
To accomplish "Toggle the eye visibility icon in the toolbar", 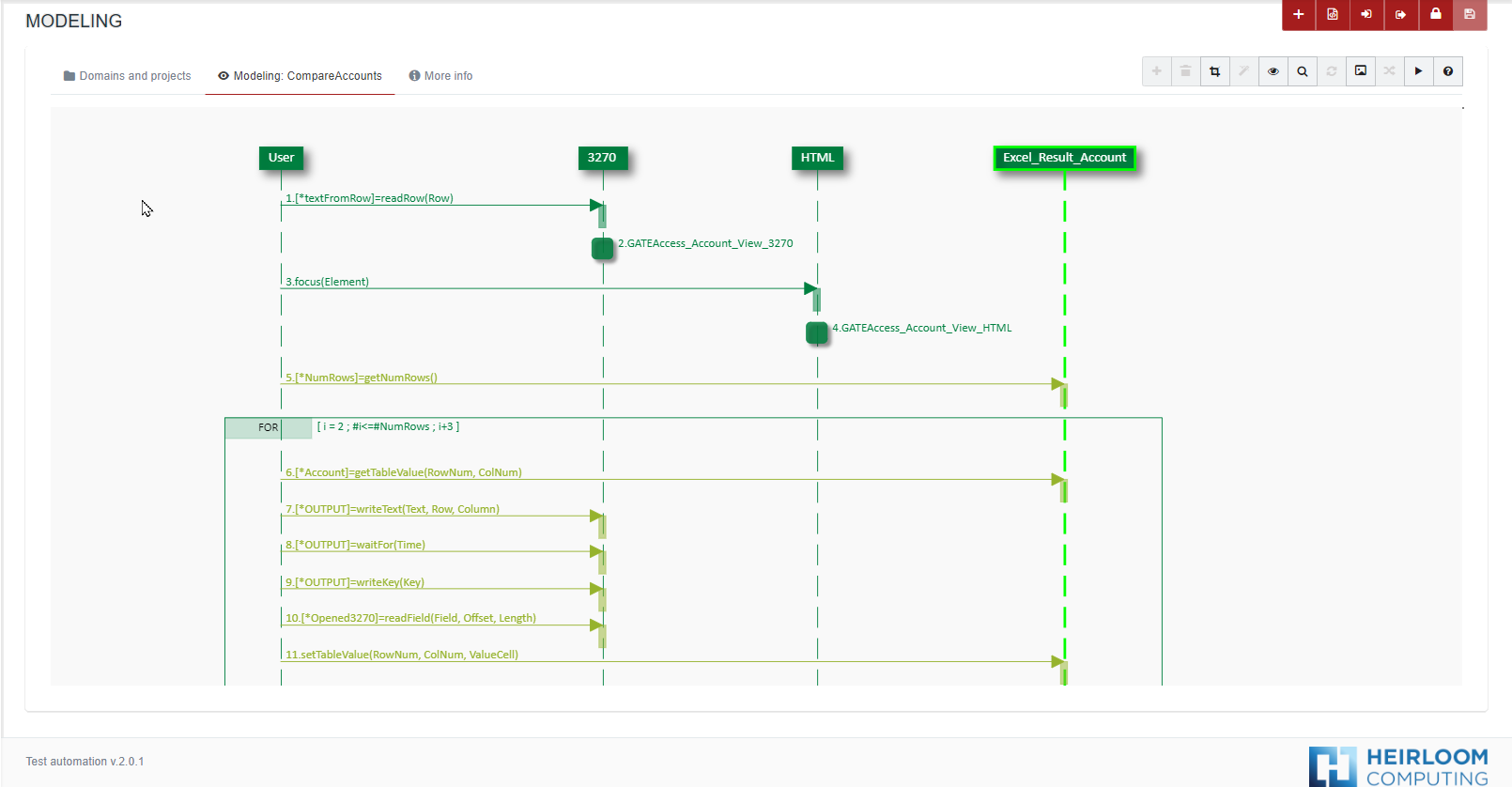I will pos(1273,71).
